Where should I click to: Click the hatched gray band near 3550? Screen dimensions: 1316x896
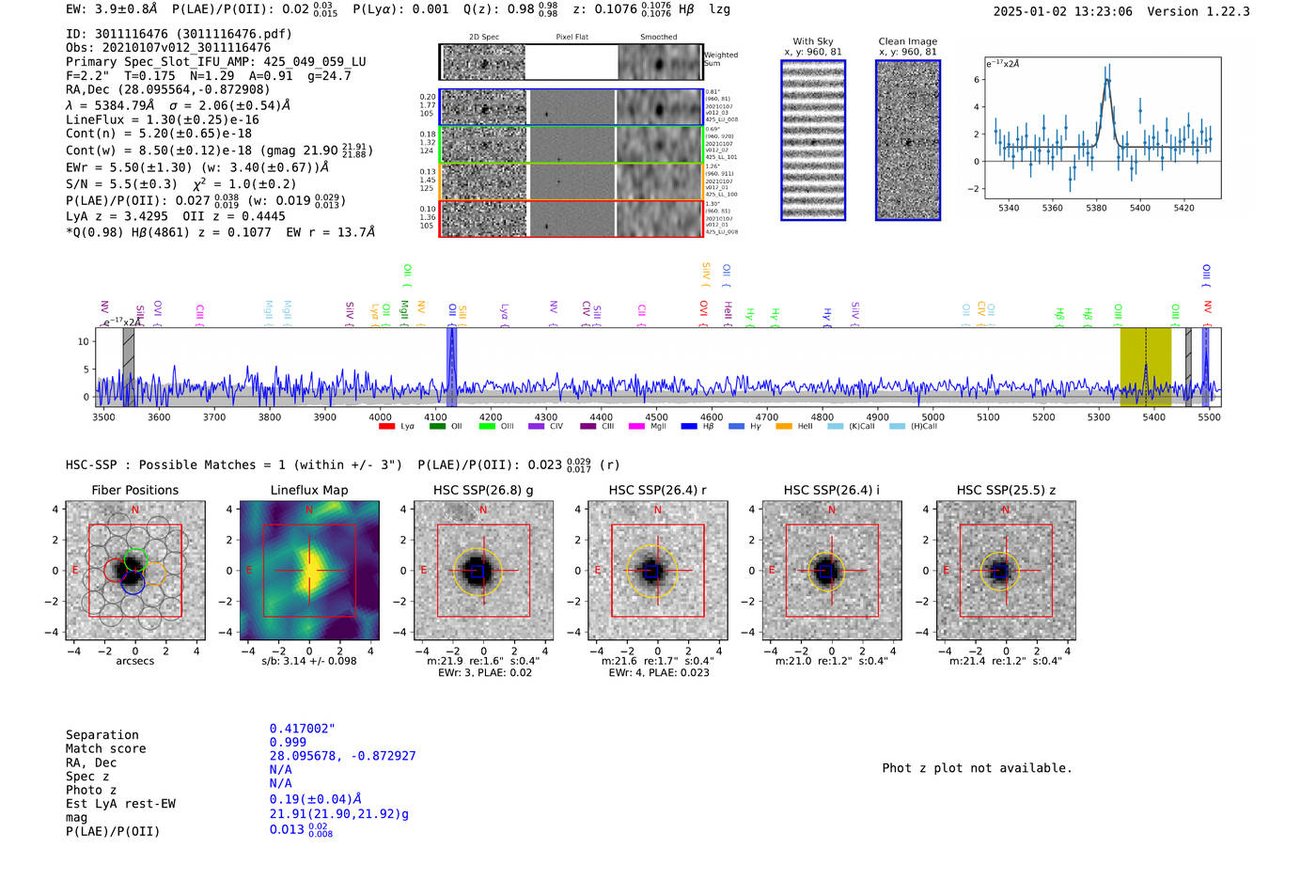tap(129, 368)
